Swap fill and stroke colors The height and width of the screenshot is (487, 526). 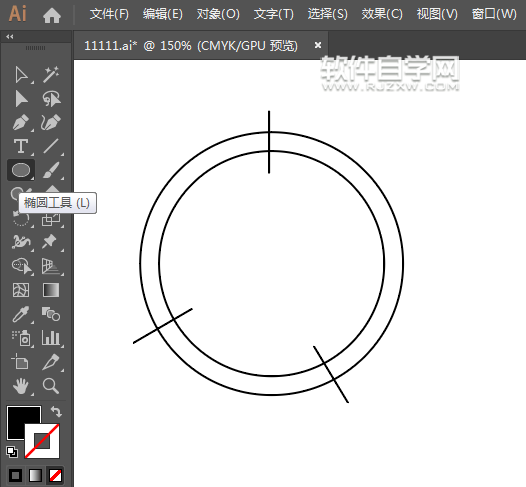click(56, 411)
